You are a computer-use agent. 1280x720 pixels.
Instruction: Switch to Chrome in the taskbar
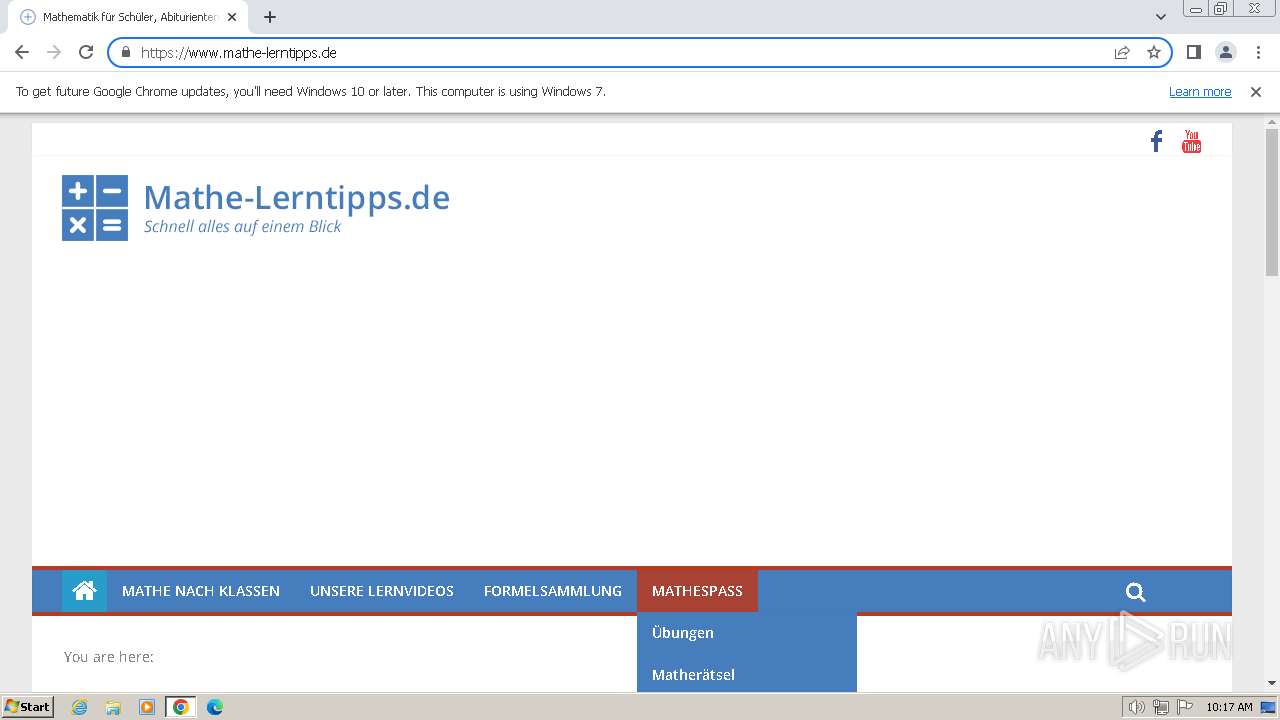click(181, 707)
